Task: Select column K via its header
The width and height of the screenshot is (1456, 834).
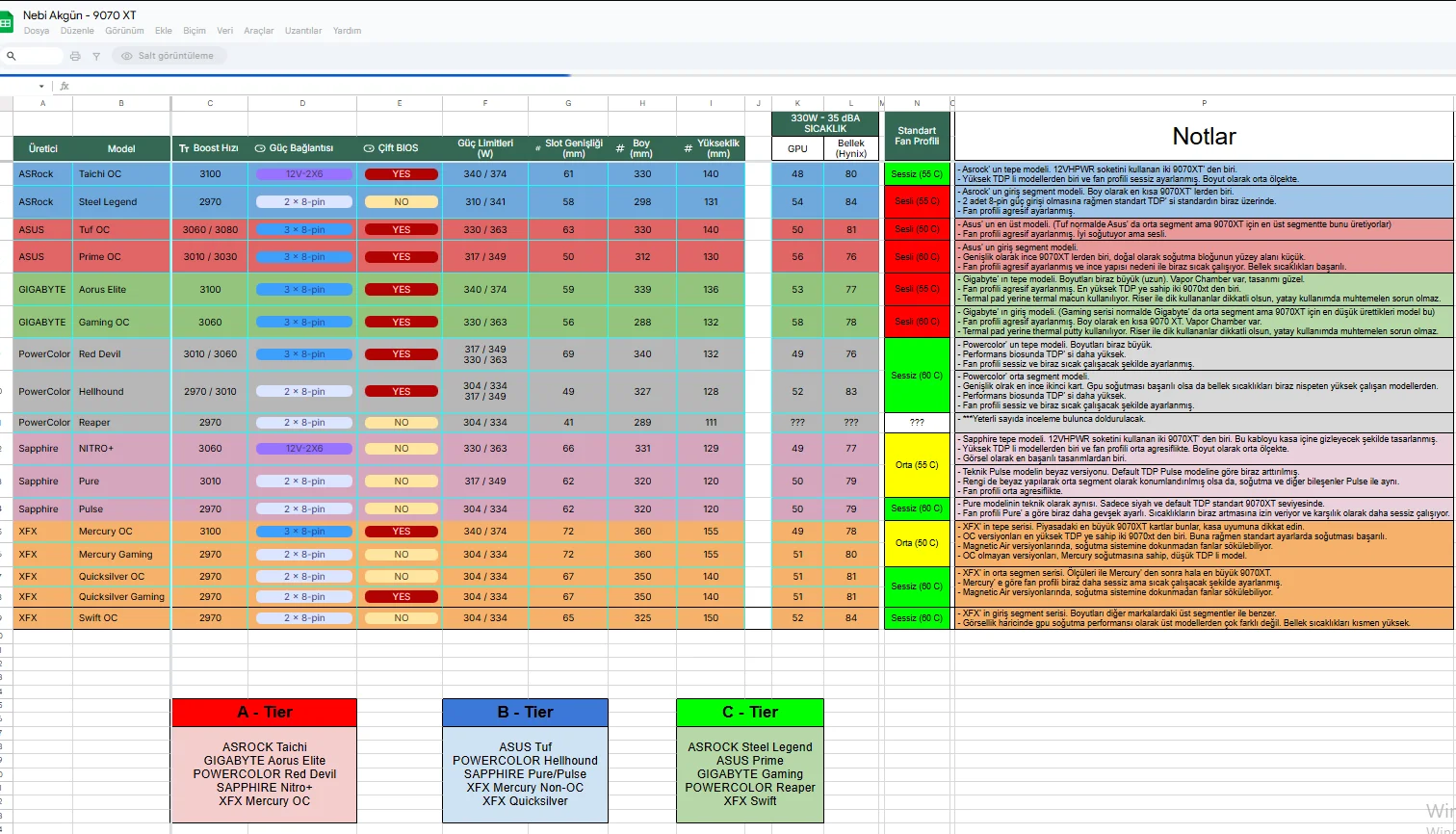Action: [797, 103]
